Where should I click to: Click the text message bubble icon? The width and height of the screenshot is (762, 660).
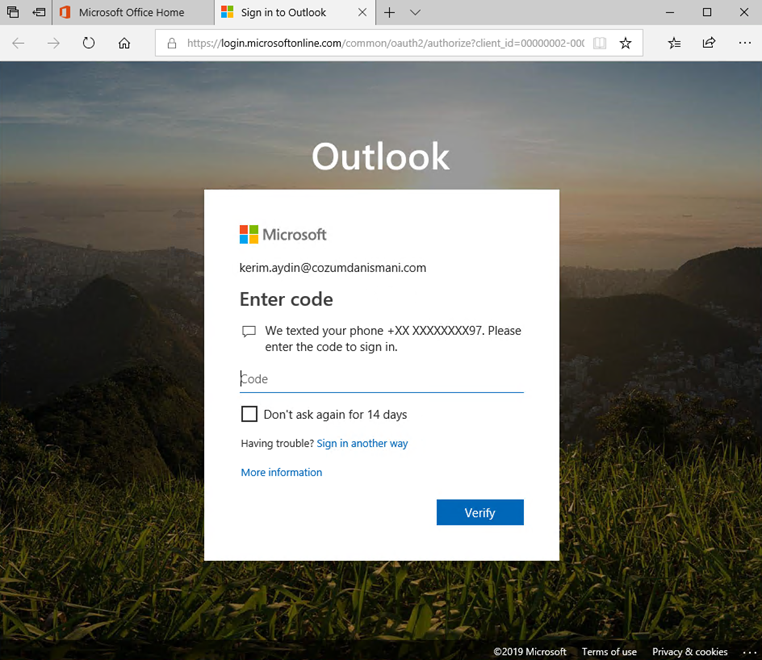click(249, 331)
